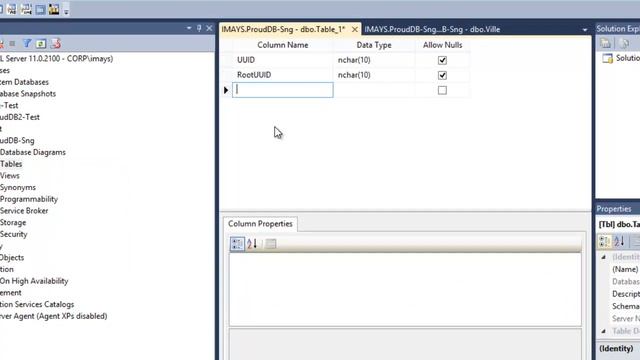Select SQL Server Agent (Agent XPs disabled) node
Viewport: 640px width, 360px height.
click(x=54, y=316)
